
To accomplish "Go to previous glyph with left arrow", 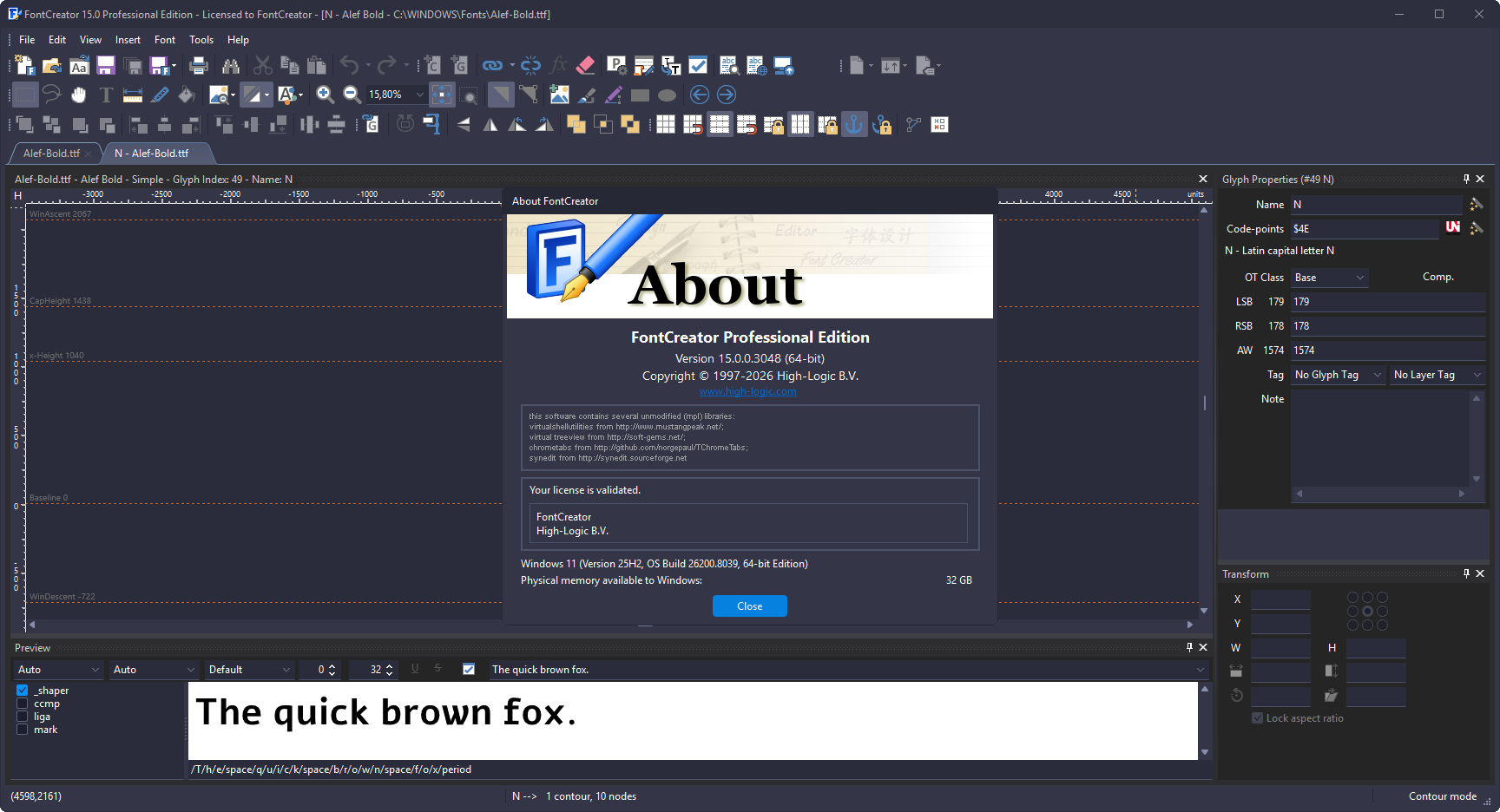I will tap(700, 95).
